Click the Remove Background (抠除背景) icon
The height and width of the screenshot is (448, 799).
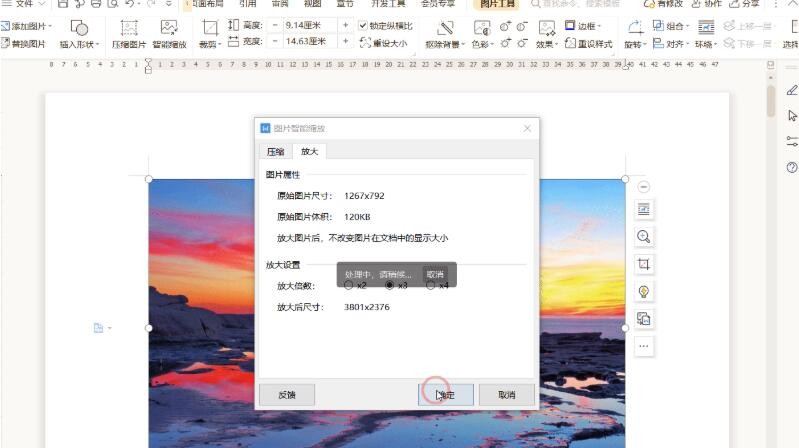445,33
